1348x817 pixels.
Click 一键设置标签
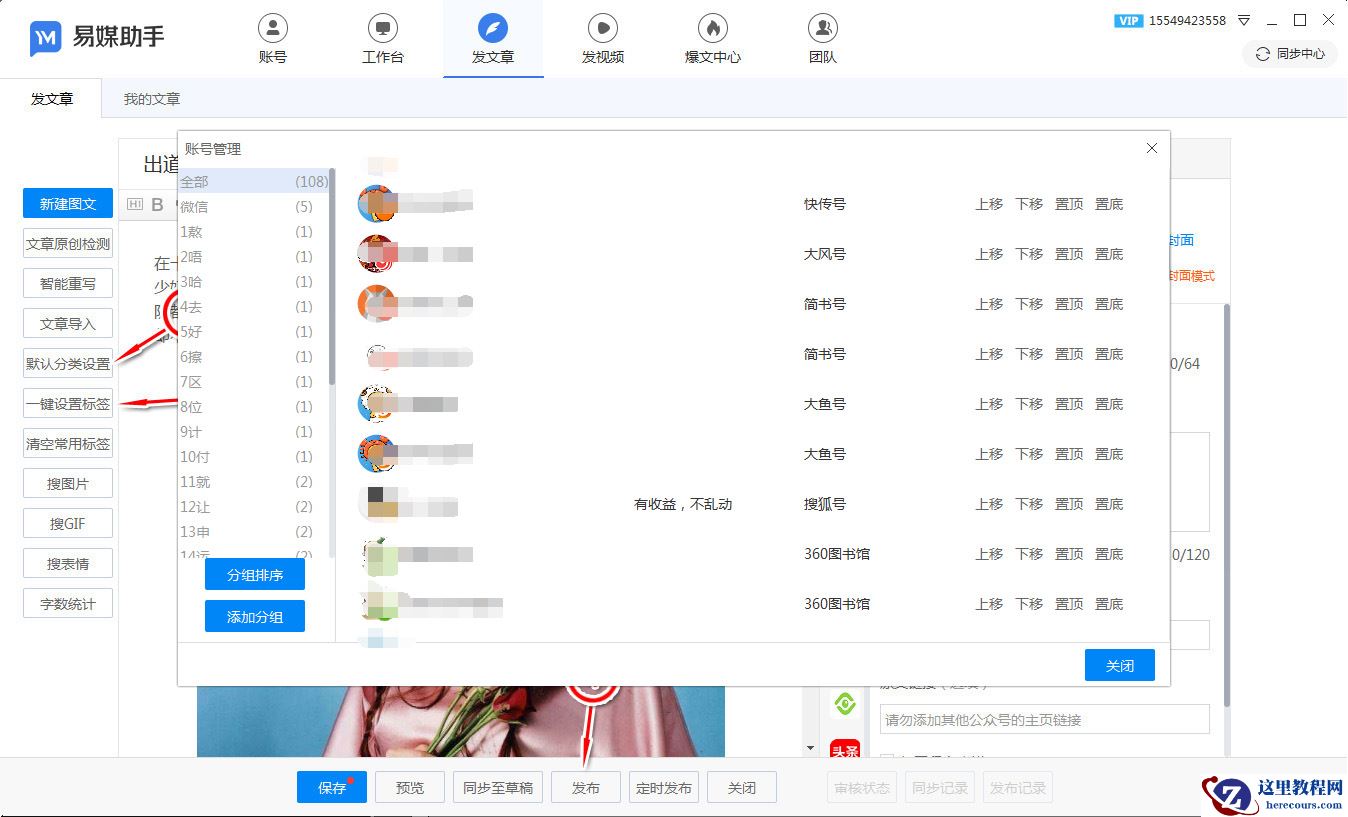[x=68, y=404]
